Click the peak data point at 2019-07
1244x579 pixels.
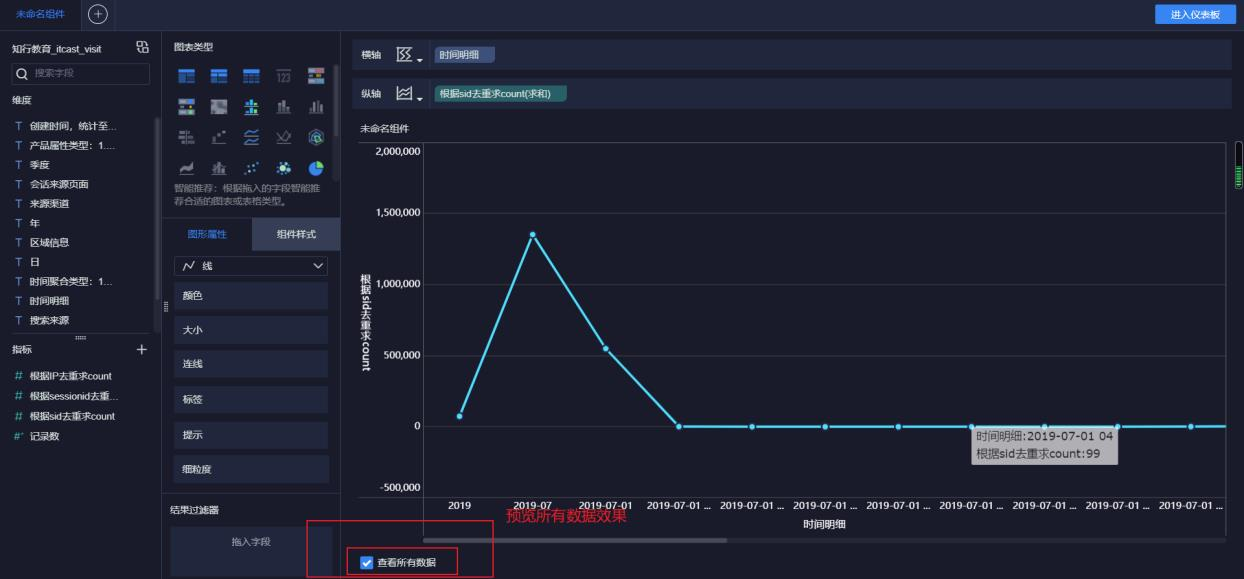coord(532,235)
